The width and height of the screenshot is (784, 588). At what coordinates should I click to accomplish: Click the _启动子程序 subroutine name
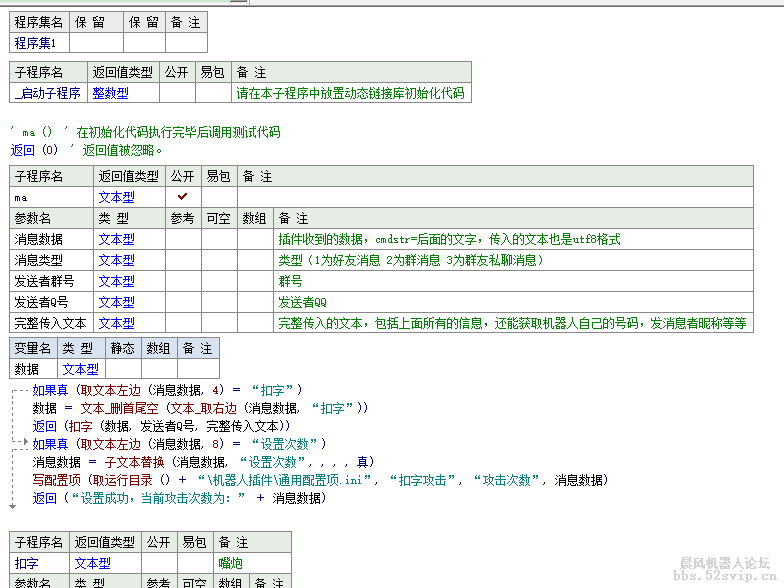[48, 93]
